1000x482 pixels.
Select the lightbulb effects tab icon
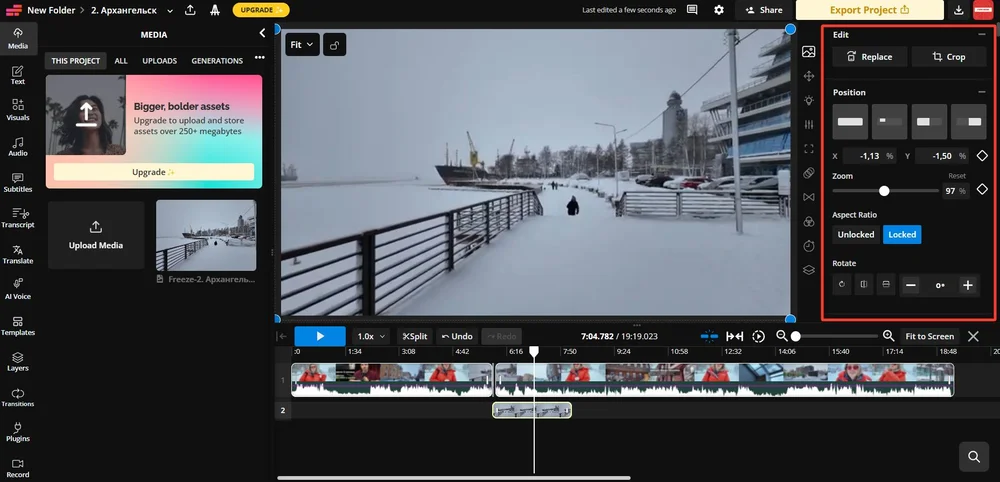coord(809,100)
